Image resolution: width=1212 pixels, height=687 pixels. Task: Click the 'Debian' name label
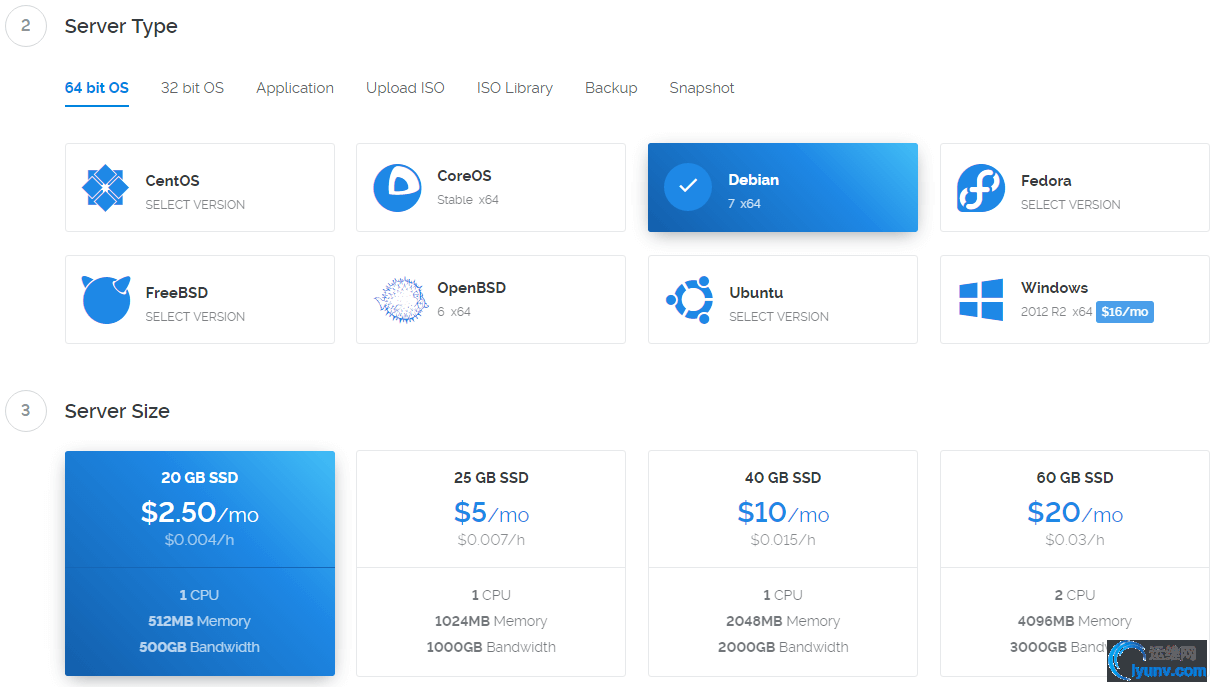[x=754, y=180]
